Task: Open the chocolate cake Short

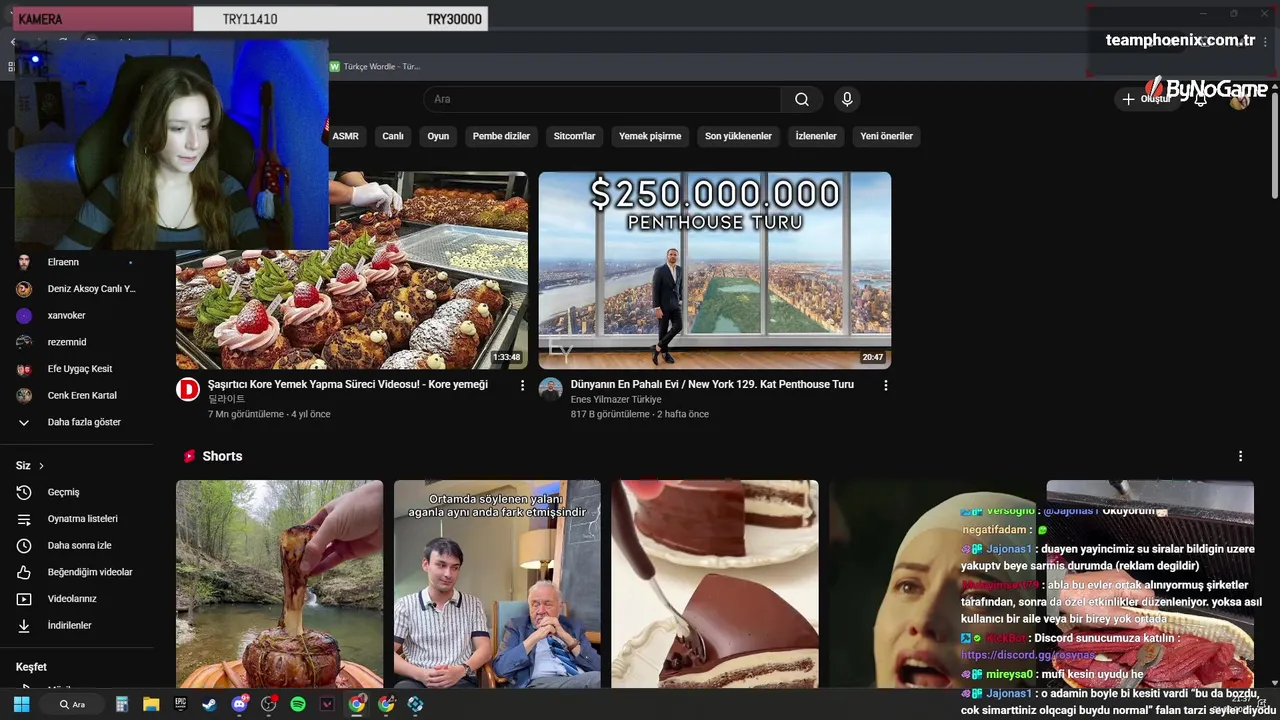Action: 715,584
